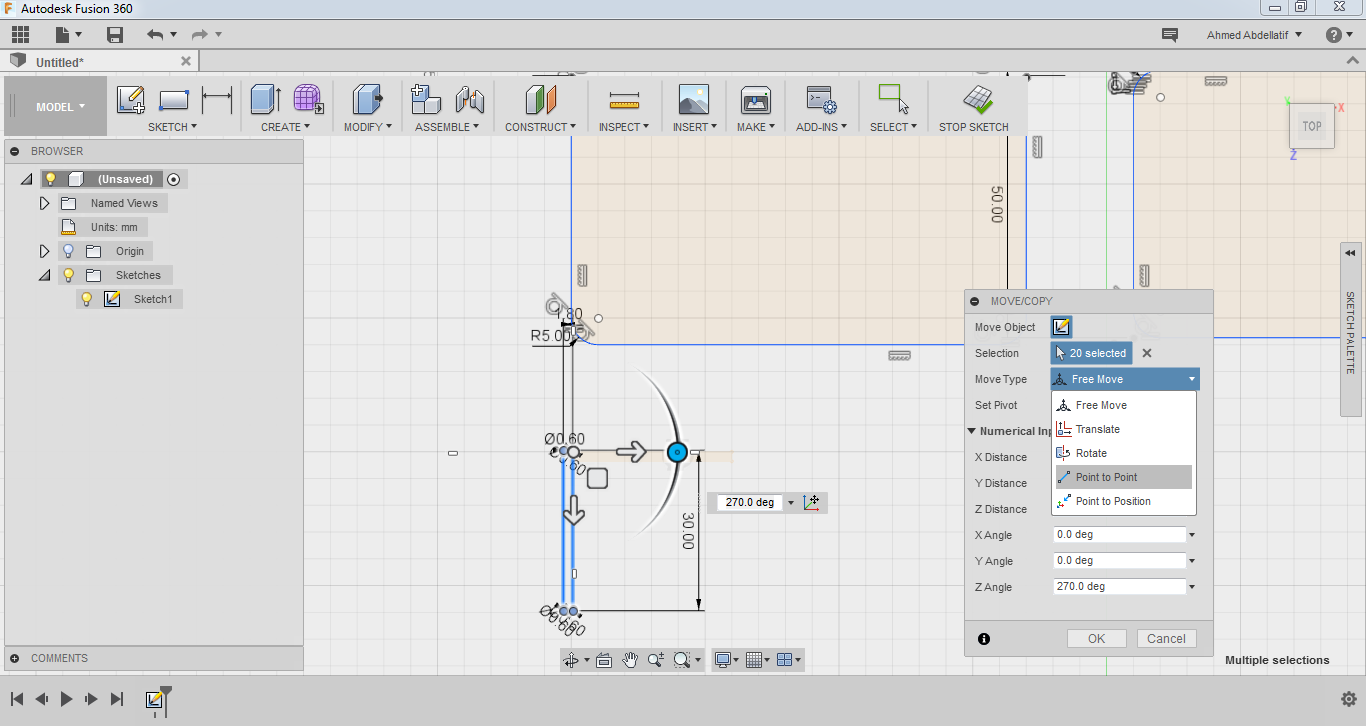
Task: Click the Measure icon in INSPECT
Action: pyautogui.click(x=624, y=100)
